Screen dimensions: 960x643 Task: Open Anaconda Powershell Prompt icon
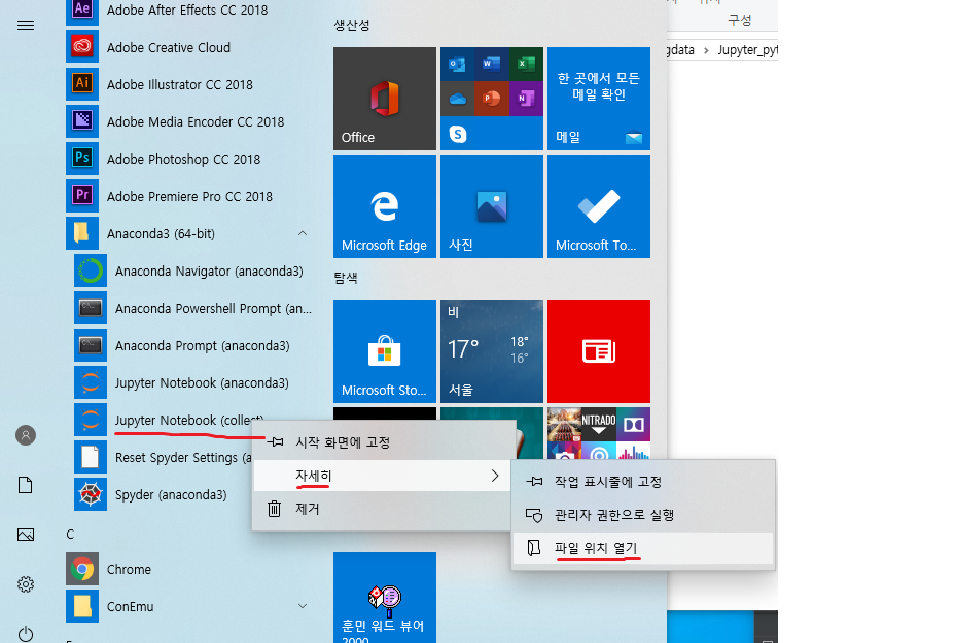(91, 308)
